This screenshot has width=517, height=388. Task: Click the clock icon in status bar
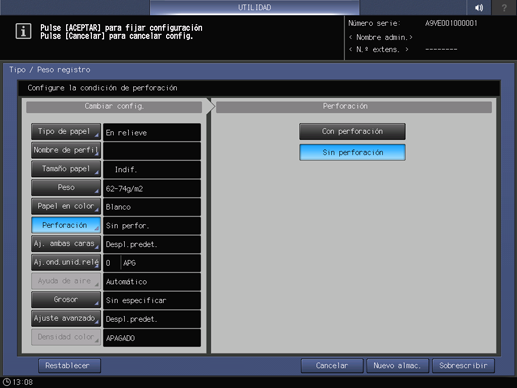(x=6, y=382)
